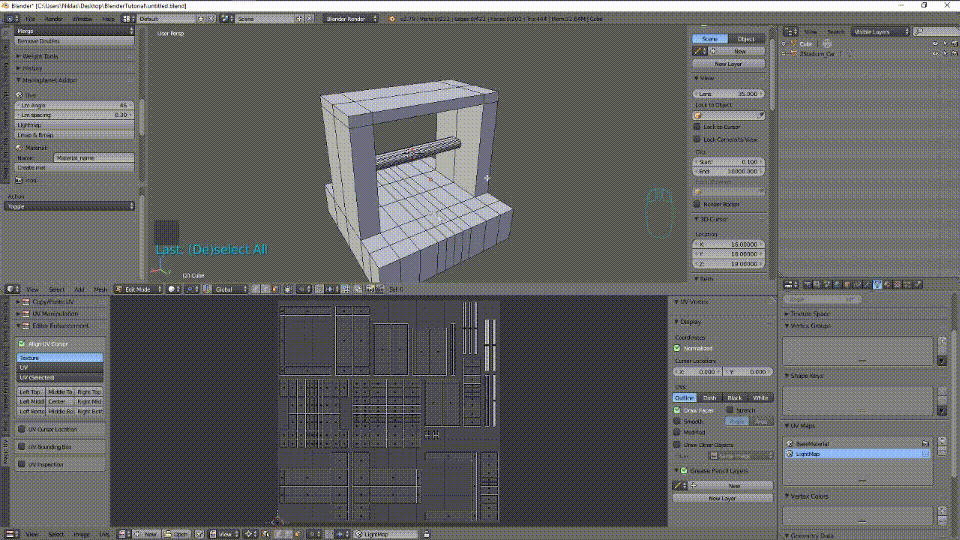The height and width of the screenshot is (540, 960).
Task: Click the Open image button in UV editor
Action: [179, 534]
